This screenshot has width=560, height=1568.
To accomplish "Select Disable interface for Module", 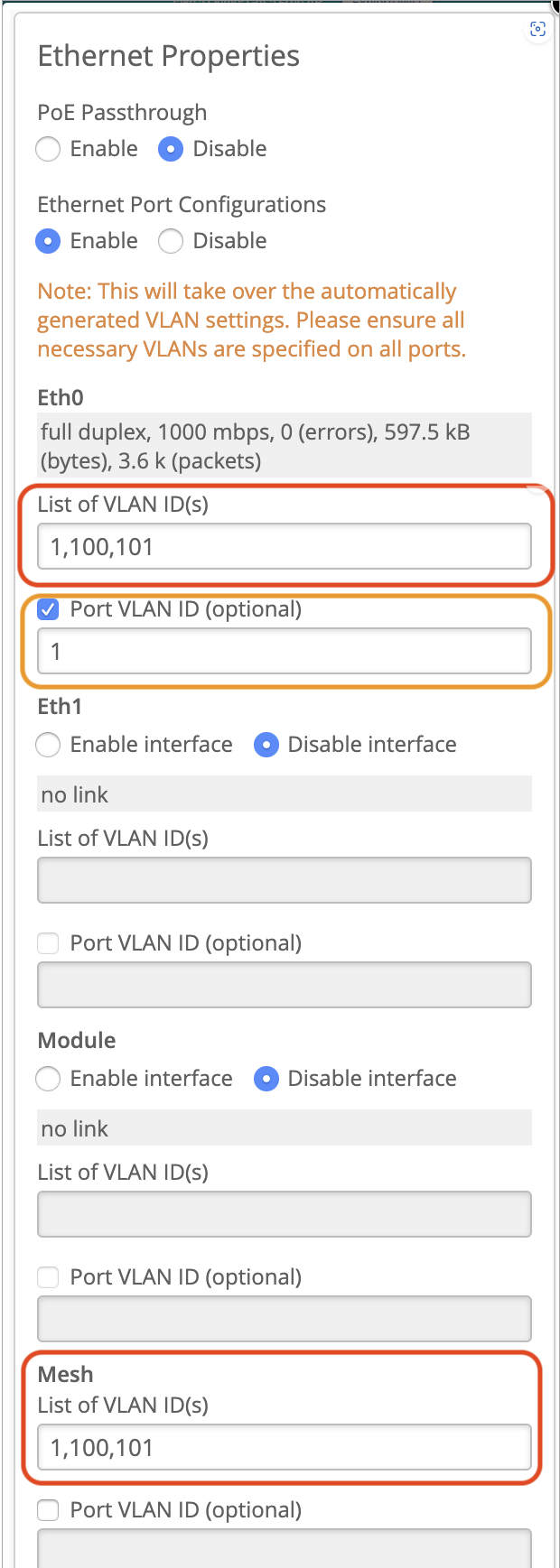I will [266, 1079].
